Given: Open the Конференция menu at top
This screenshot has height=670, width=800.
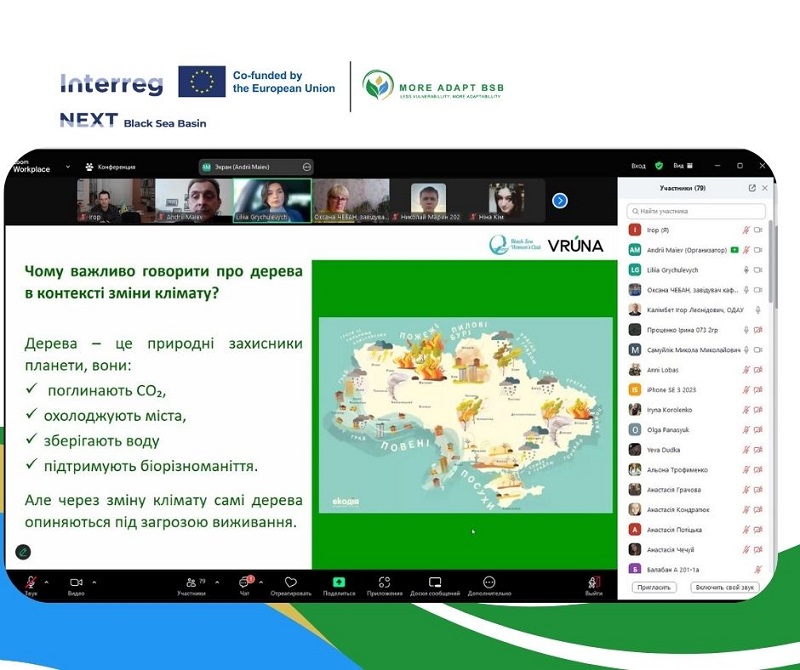Looking at the screenshot, I should 111,167.
